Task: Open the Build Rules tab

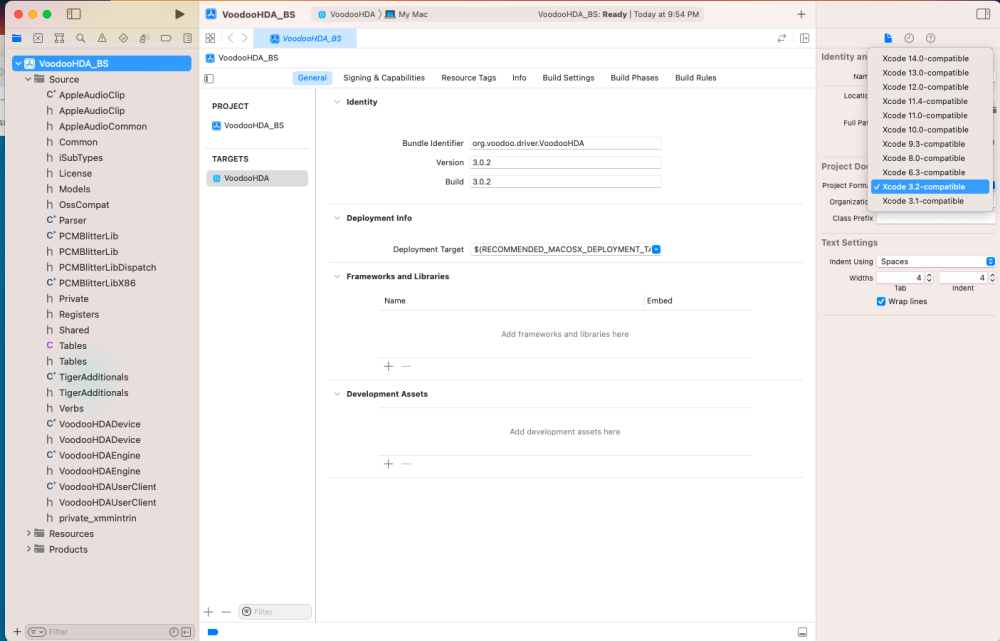Action: (x=696, y=78)
